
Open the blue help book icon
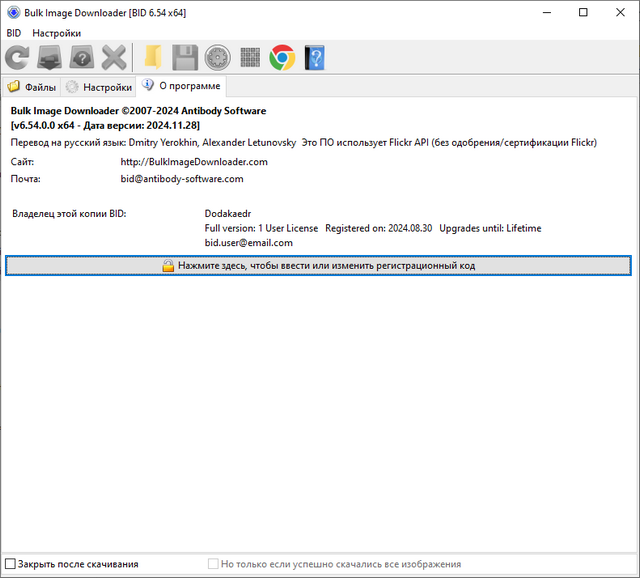click(x=315, y=58)
